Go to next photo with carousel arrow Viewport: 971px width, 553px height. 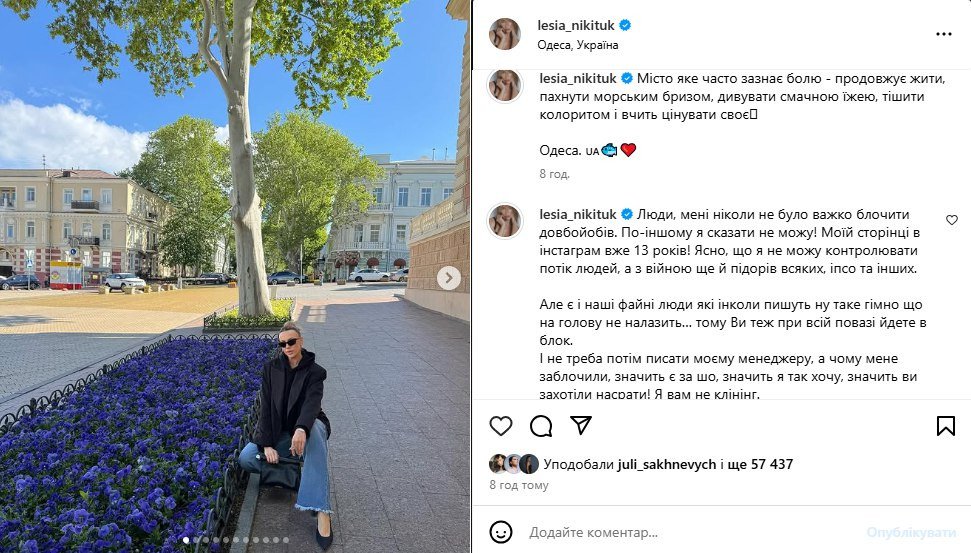(x=448, y=278)
